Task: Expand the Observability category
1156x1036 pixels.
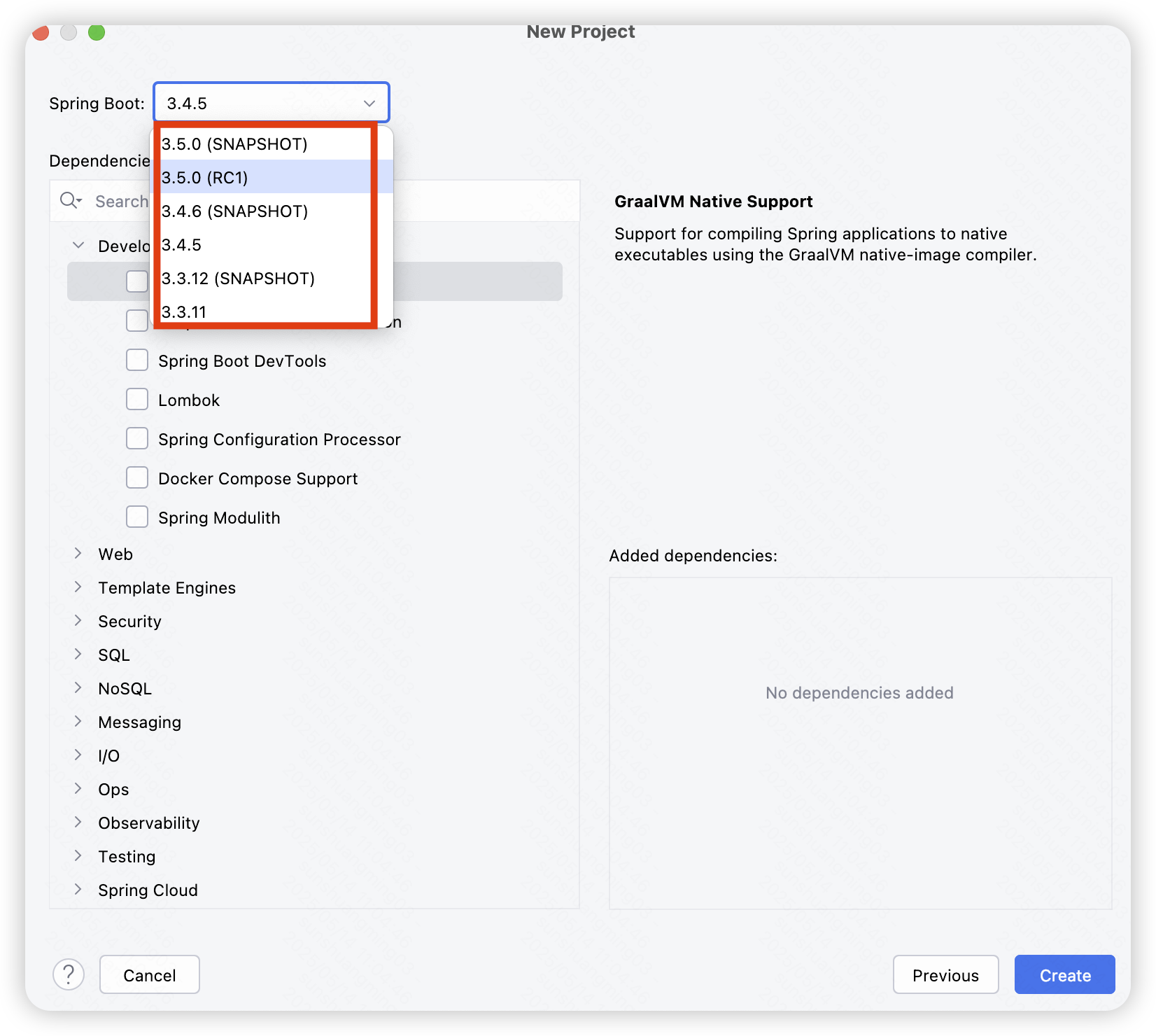Action: [x=78, y=822]
